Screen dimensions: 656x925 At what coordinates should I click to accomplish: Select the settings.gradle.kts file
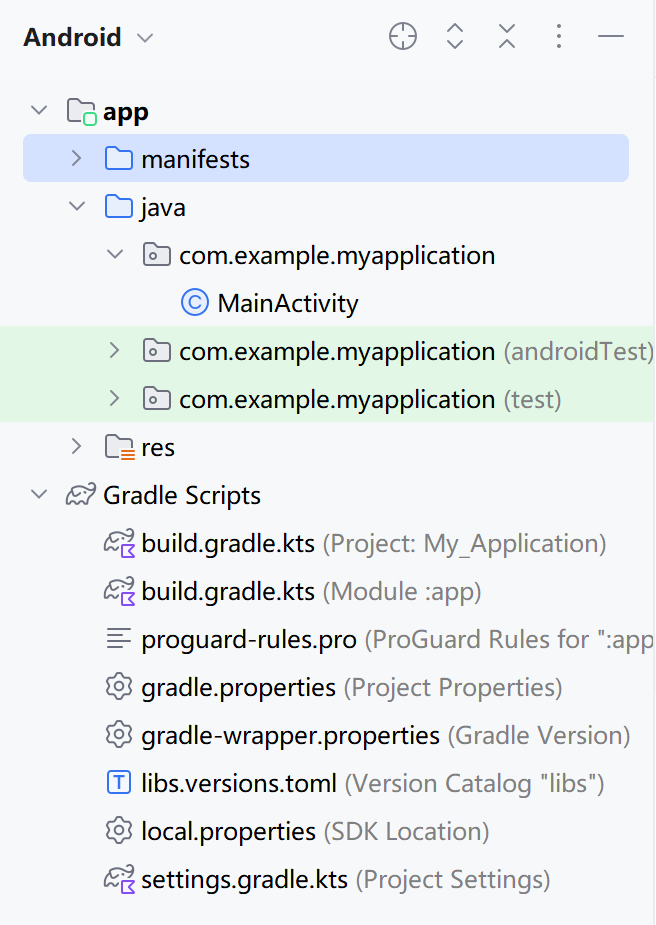tap(245, 880)
